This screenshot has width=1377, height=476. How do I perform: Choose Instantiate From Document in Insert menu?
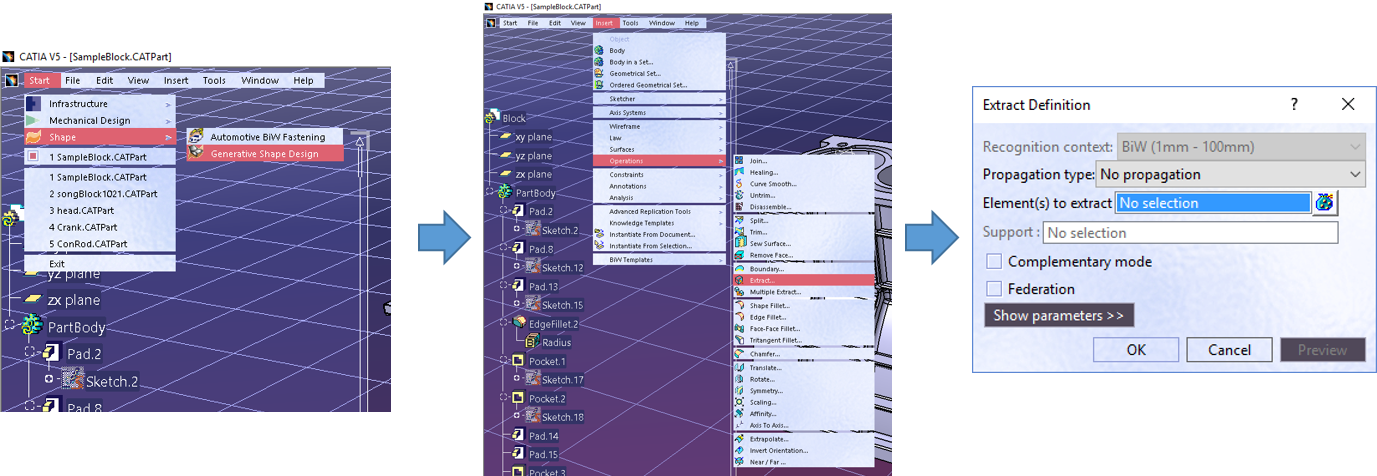[651, 234]
